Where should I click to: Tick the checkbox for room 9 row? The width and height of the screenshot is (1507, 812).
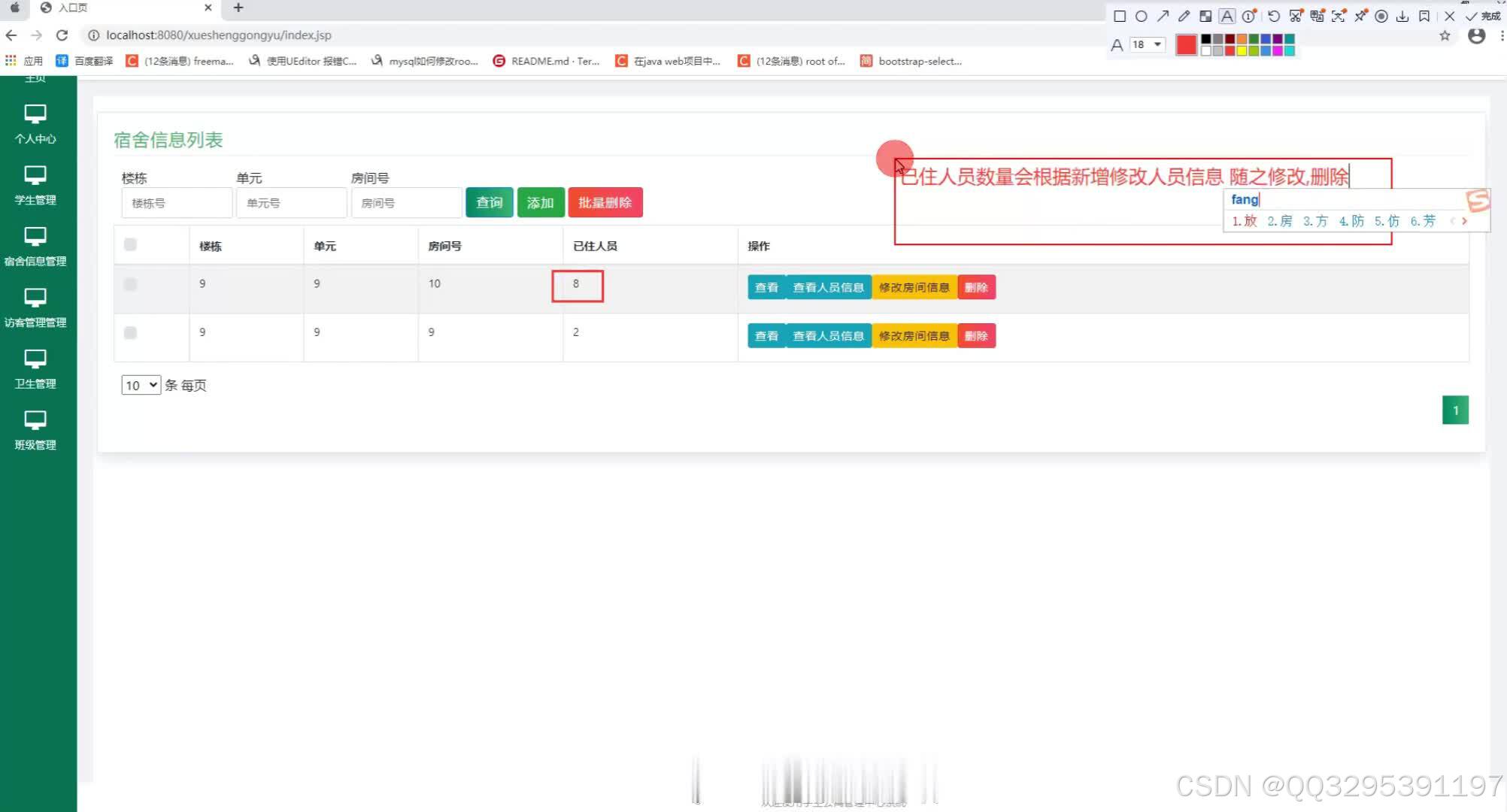click(130, 332)
